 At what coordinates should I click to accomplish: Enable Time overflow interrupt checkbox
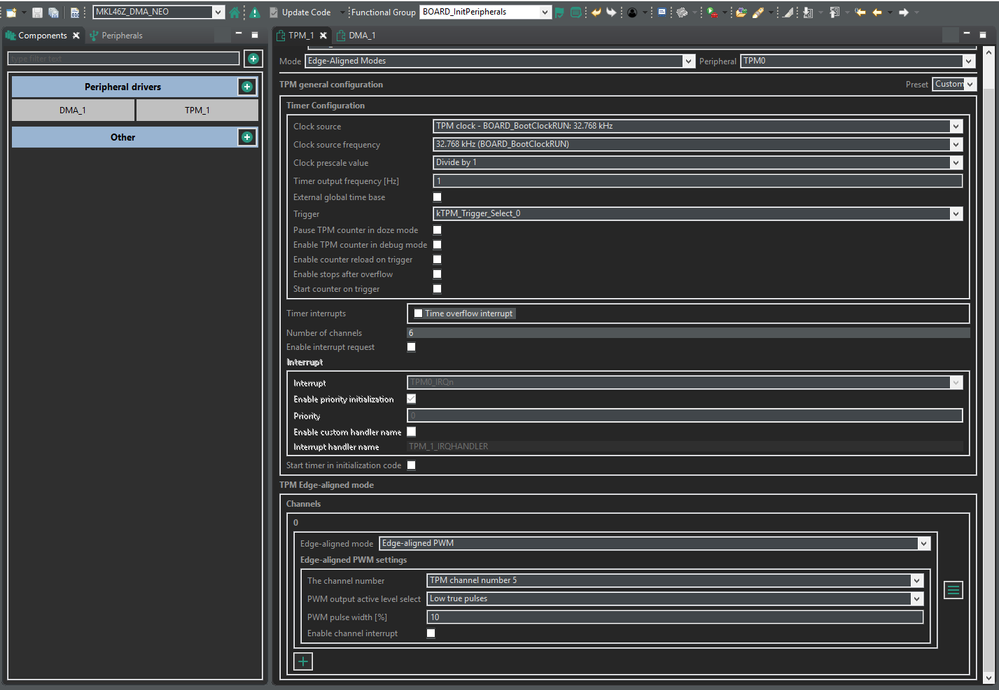click(x=418, y=313)
